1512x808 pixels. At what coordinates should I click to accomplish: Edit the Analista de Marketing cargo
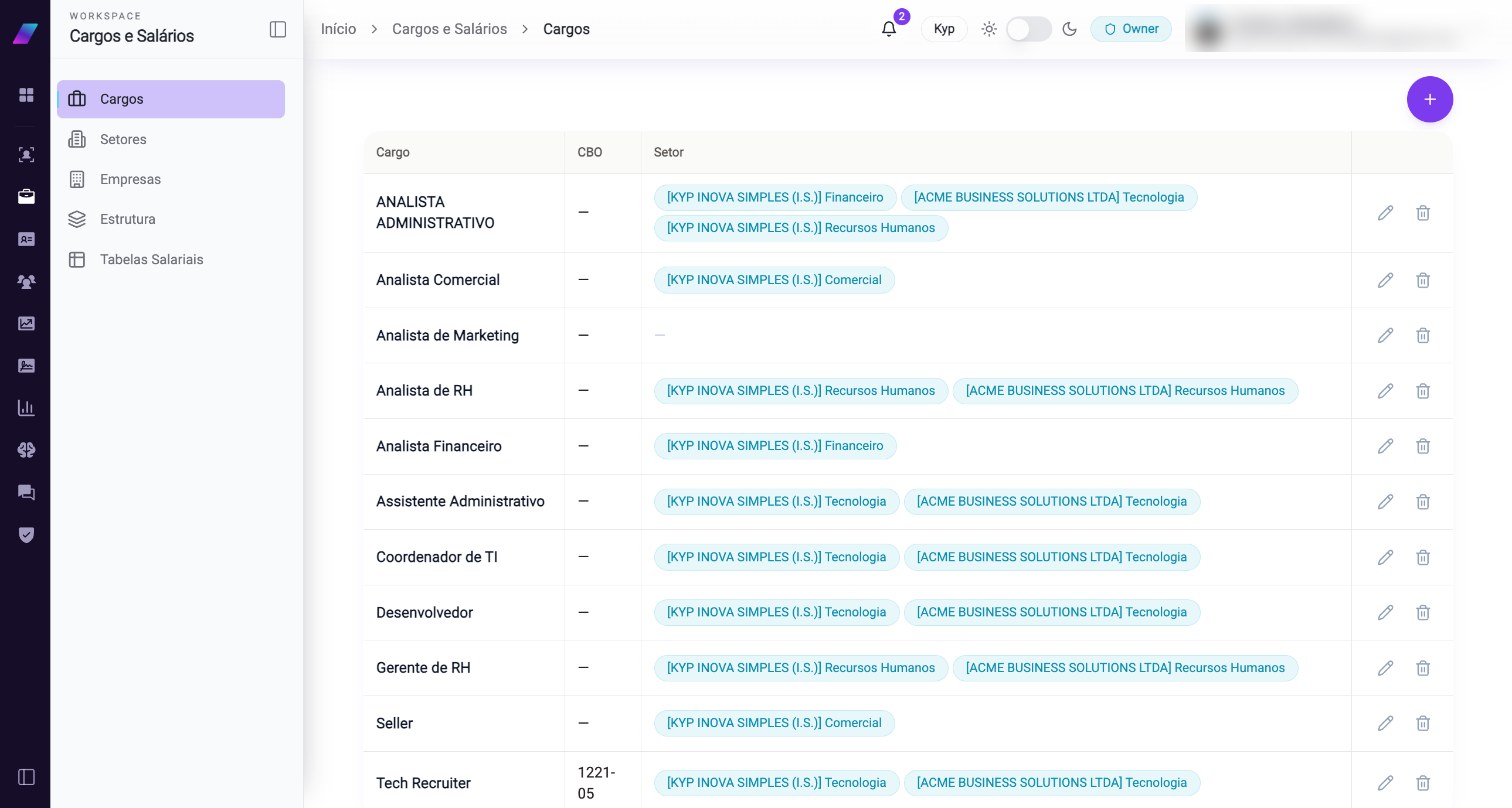tap(1385, 335)
